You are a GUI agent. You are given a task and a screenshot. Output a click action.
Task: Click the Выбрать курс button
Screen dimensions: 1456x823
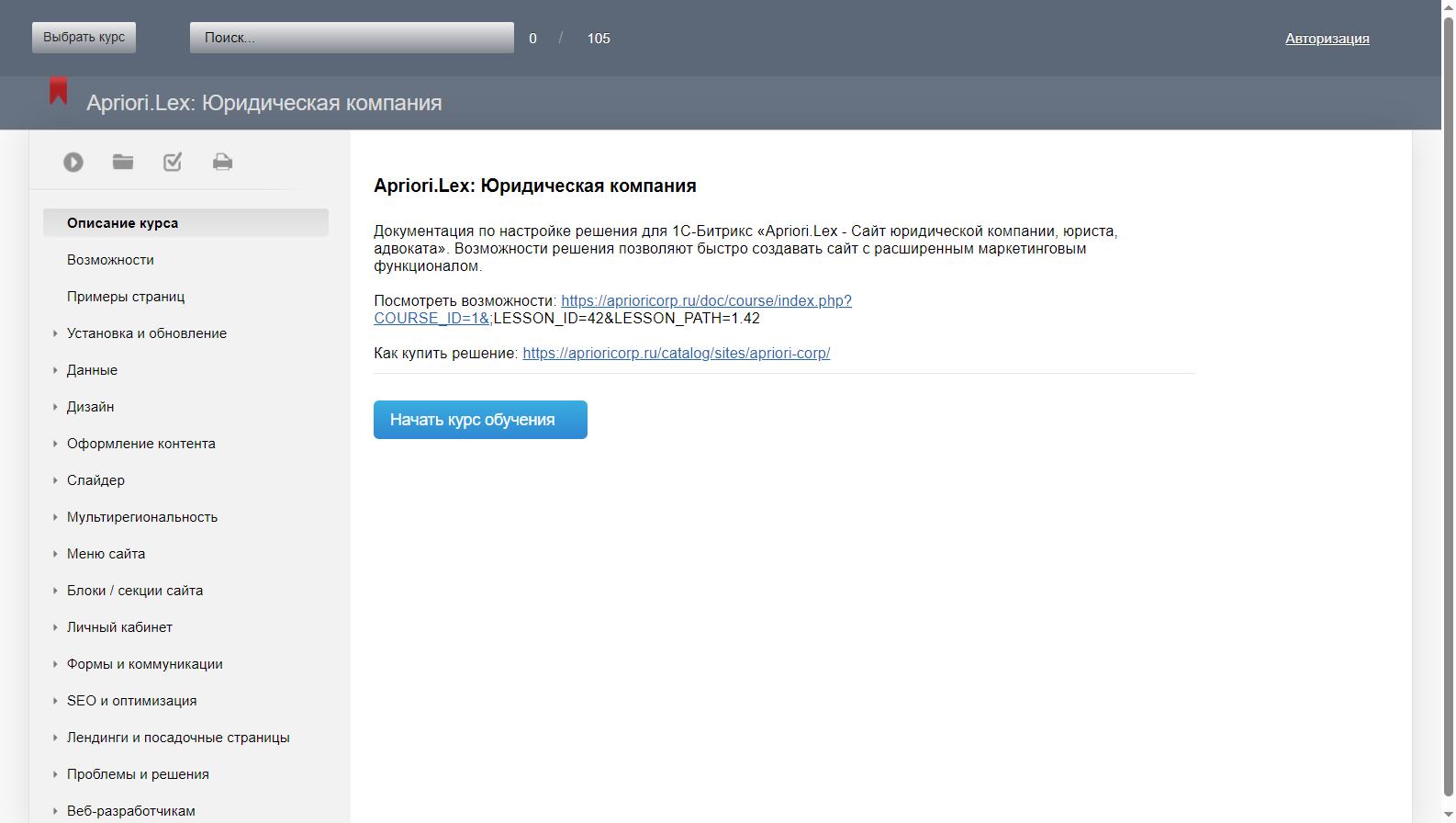point(84,38)
